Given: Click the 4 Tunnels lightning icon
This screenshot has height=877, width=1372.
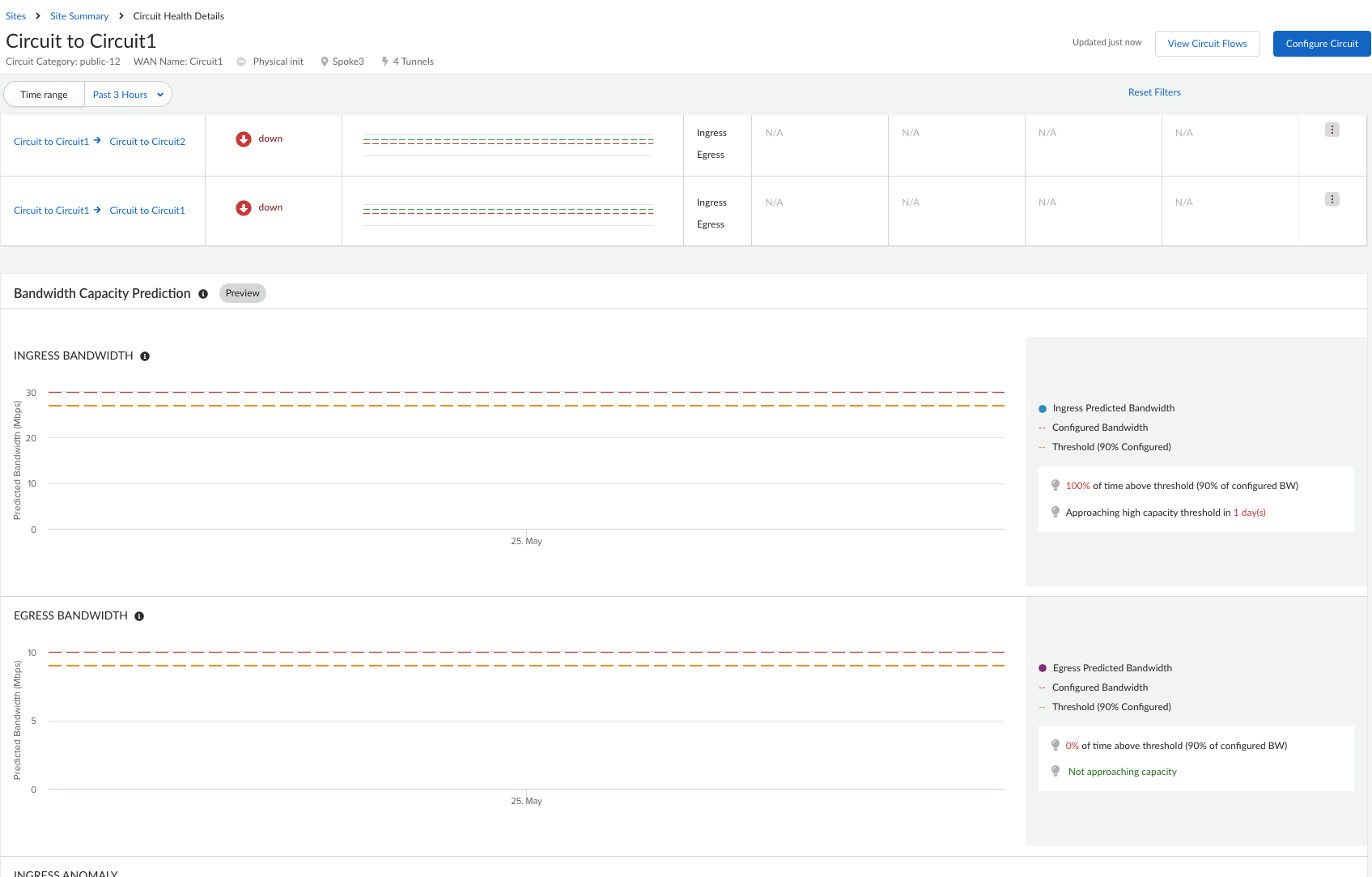Looking at the screenshot, I should pos(385,62).
